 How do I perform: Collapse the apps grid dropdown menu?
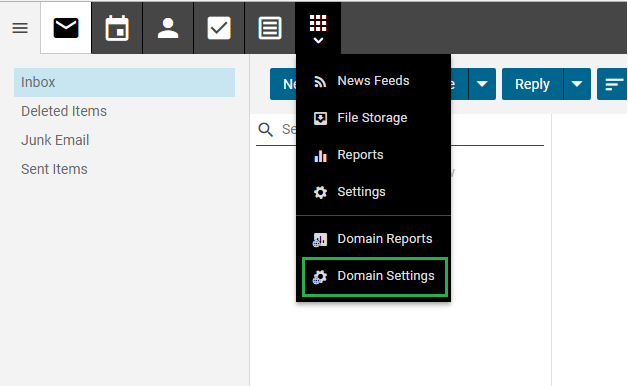click(318, 28)
